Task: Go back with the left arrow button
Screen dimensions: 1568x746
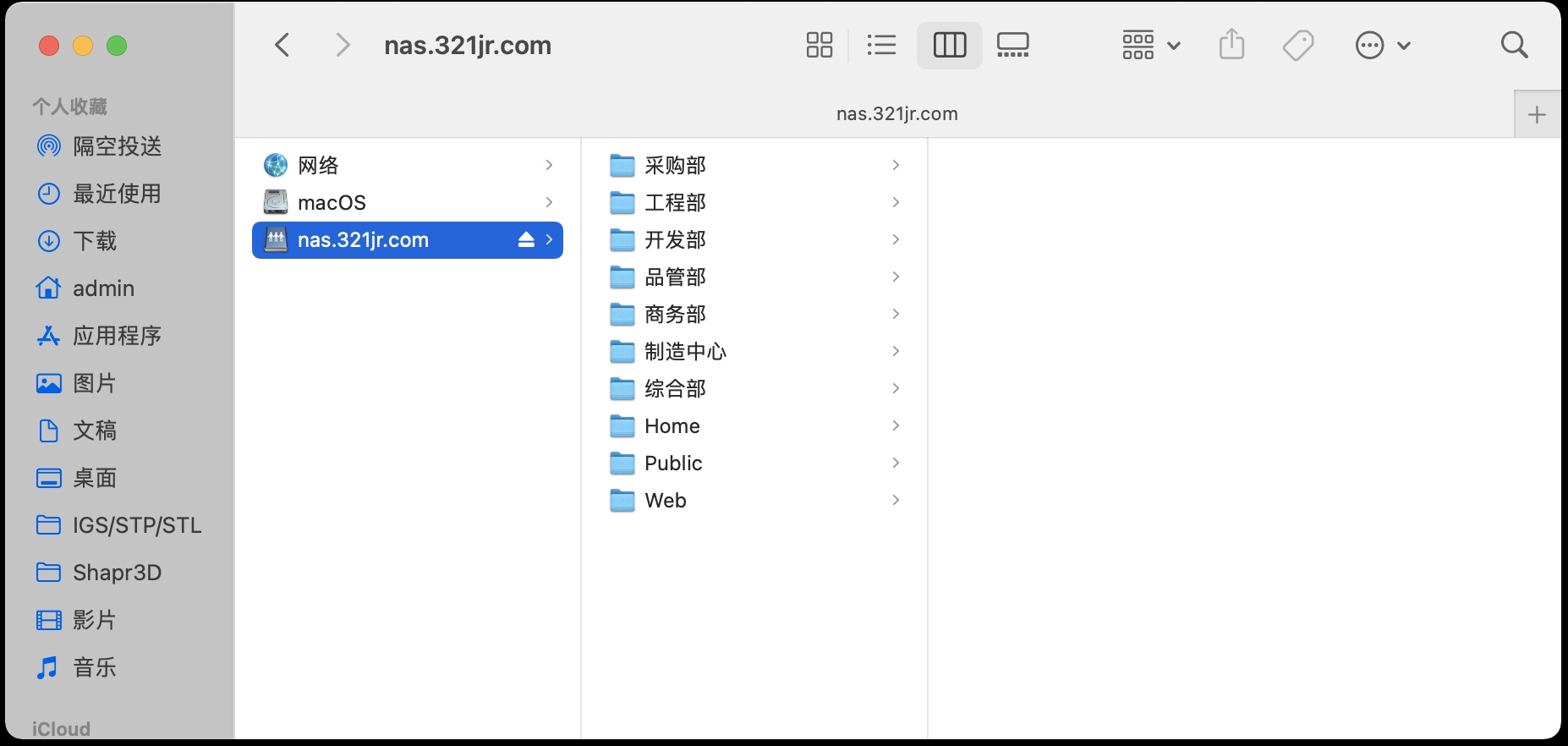Action: (282, 45)
